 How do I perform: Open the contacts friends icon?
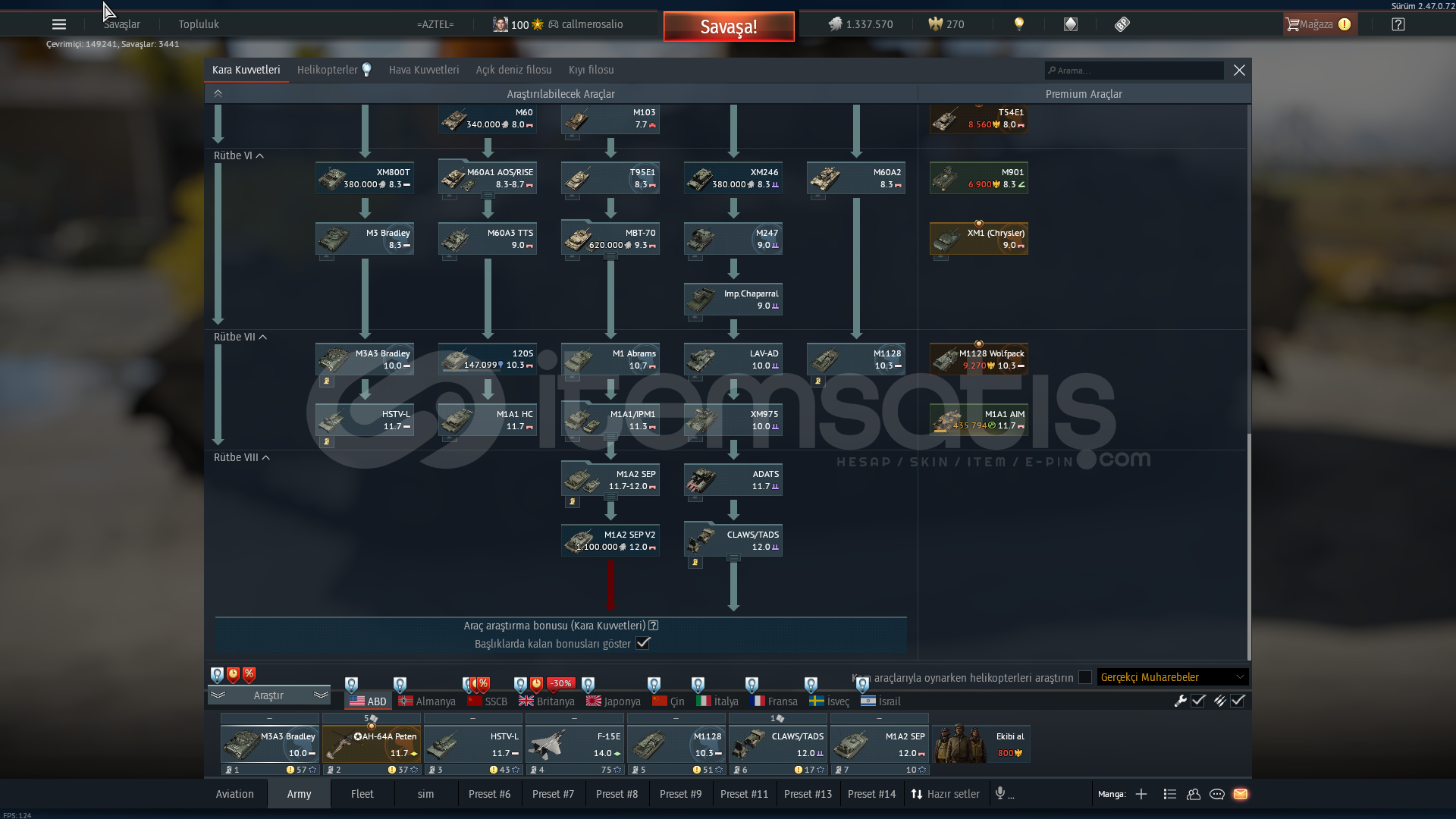(x=1194, y=794)
